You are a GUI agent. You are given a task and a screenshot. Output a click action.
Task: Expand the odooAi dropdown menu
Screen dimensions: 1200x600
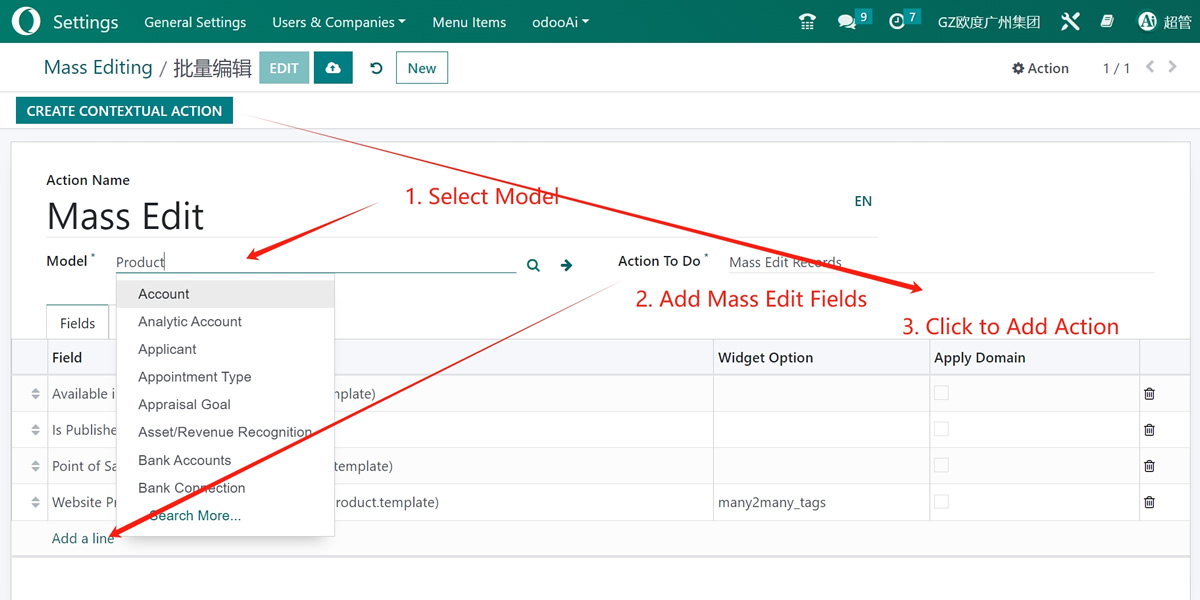(x=559, y=22)
